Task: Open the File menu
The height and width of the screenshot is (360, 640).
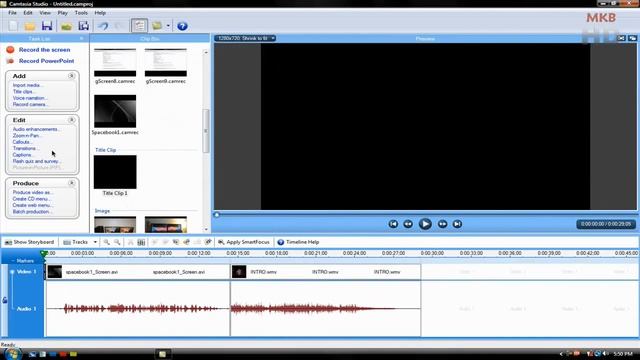Action: click(x=13, y=13)
